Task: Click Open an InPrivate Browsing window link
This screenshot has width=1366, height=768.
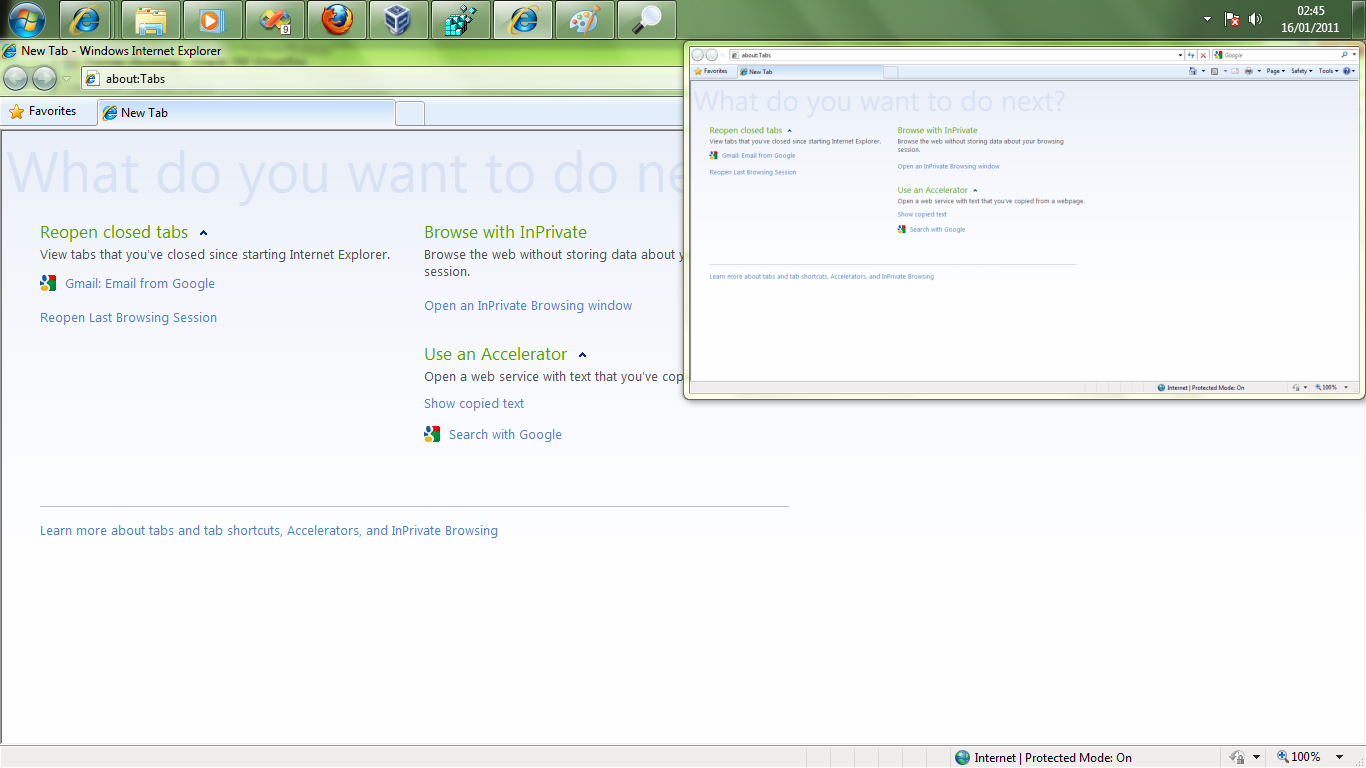Action: click(x=528, y=306)
